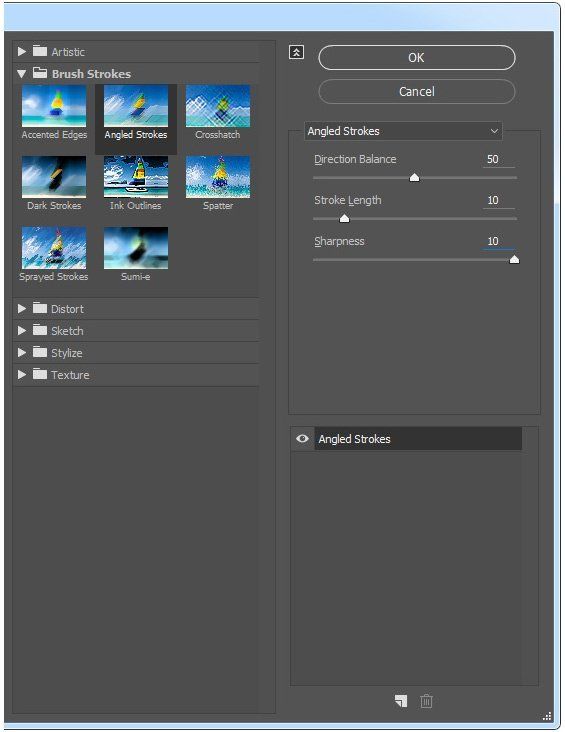The image size is (565, 732).
Task: Click the new effect layer icon
Action: [x=401, y=701]
